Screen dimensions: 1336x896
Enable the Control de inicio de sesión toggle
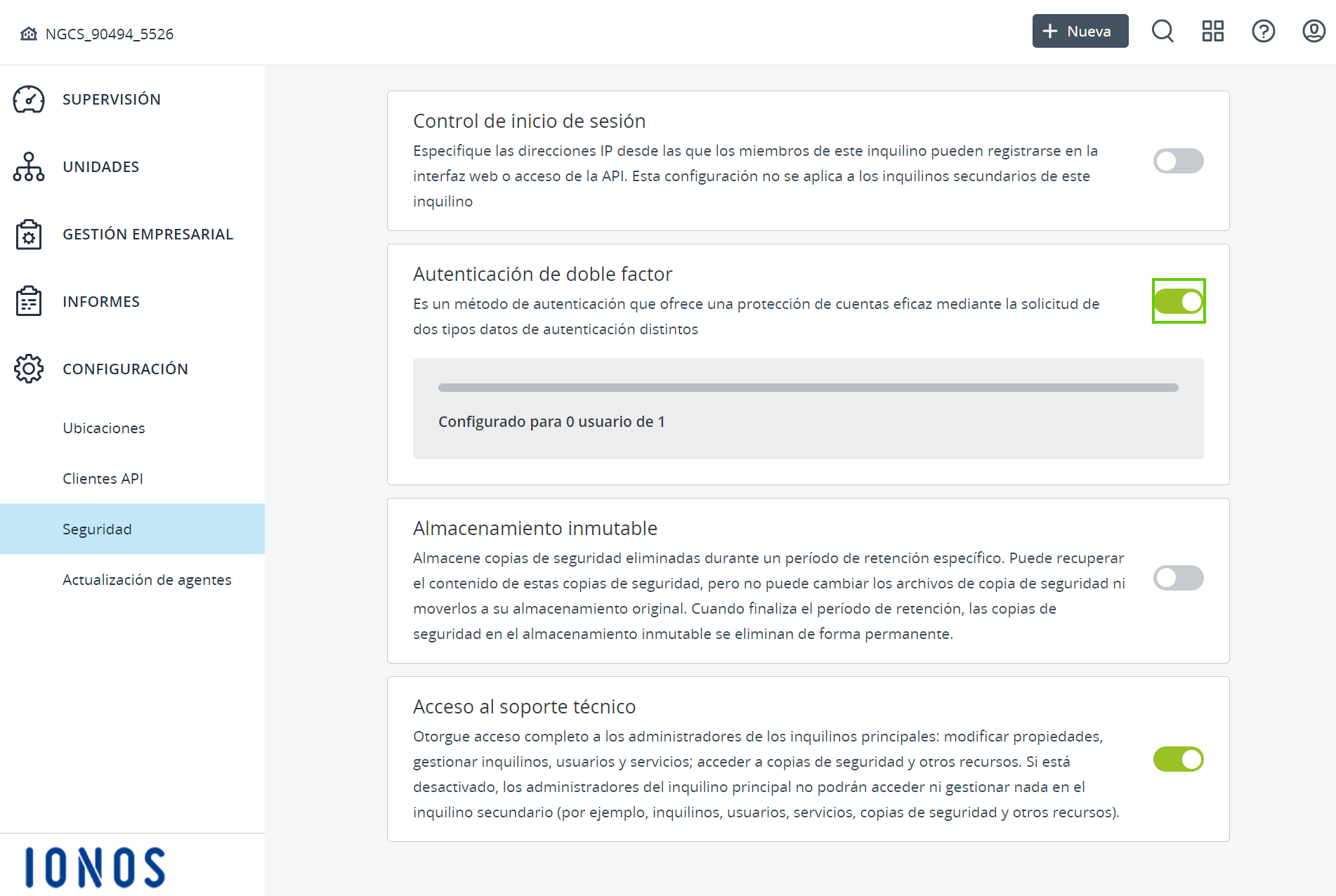click(x=1179, y=161)
